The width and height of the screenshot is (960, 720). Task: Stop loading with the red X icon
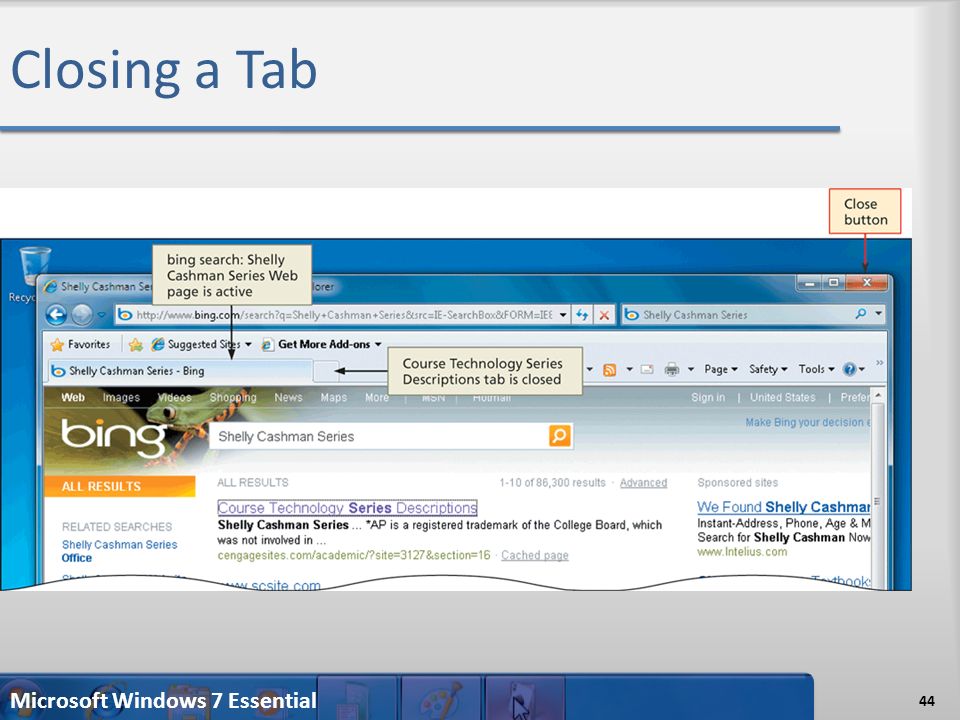tap(604, 315)
